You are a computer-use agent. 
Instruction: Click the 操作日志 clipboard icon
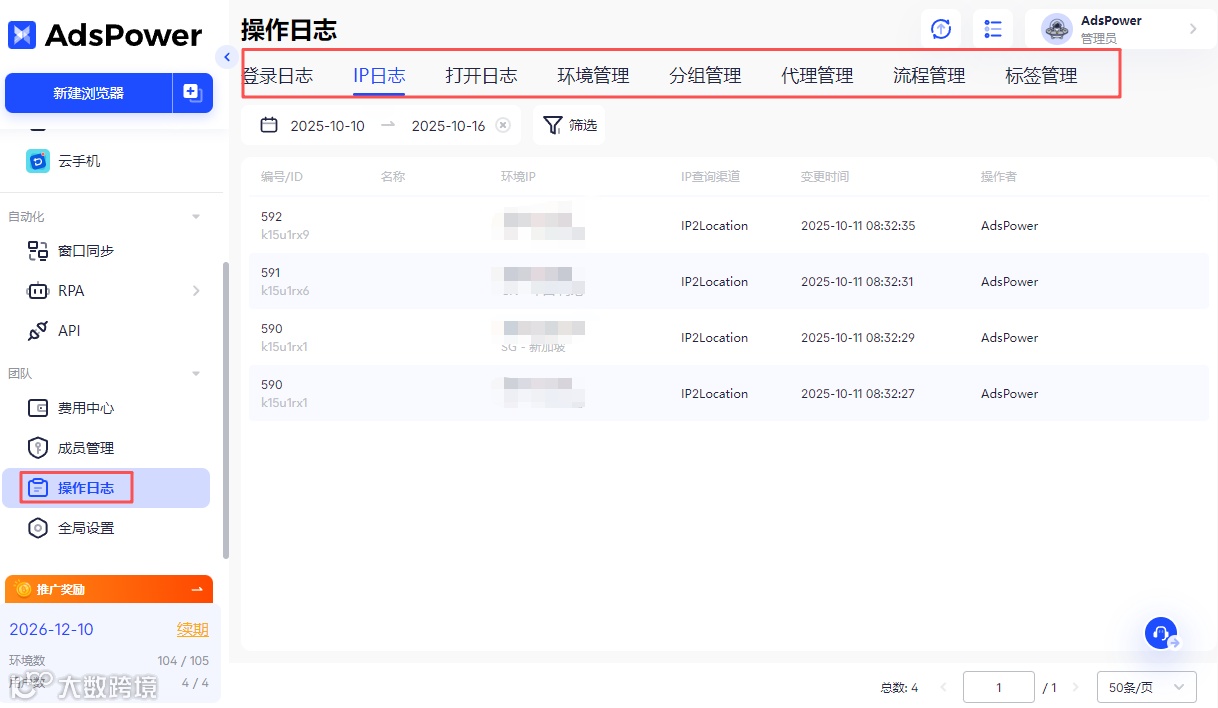(x=38, y=488)
